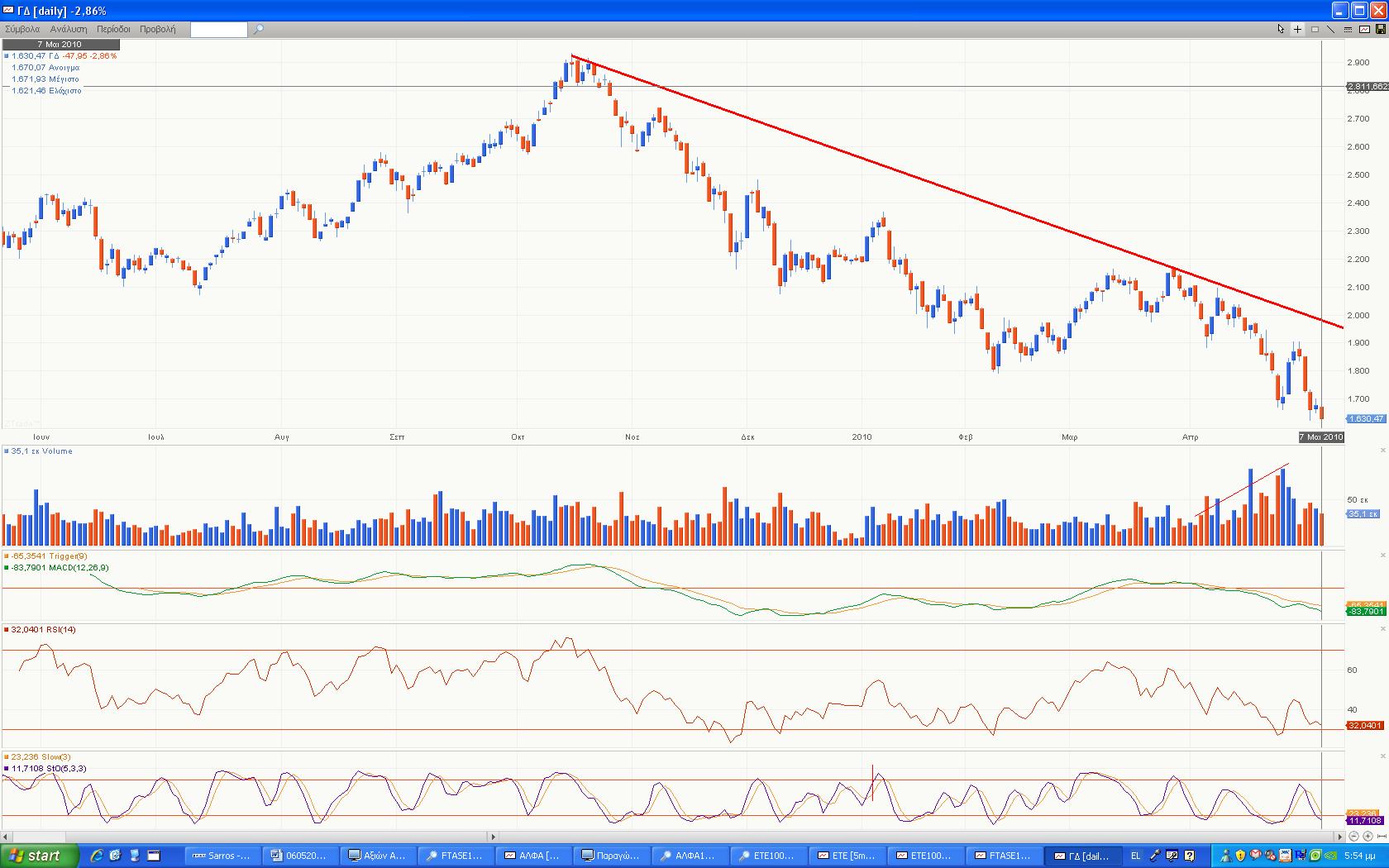The width and height of the screenshot is (1389, 868).
Task: Click the 1.630,47 last price label
Action: tap(1365, 419)
